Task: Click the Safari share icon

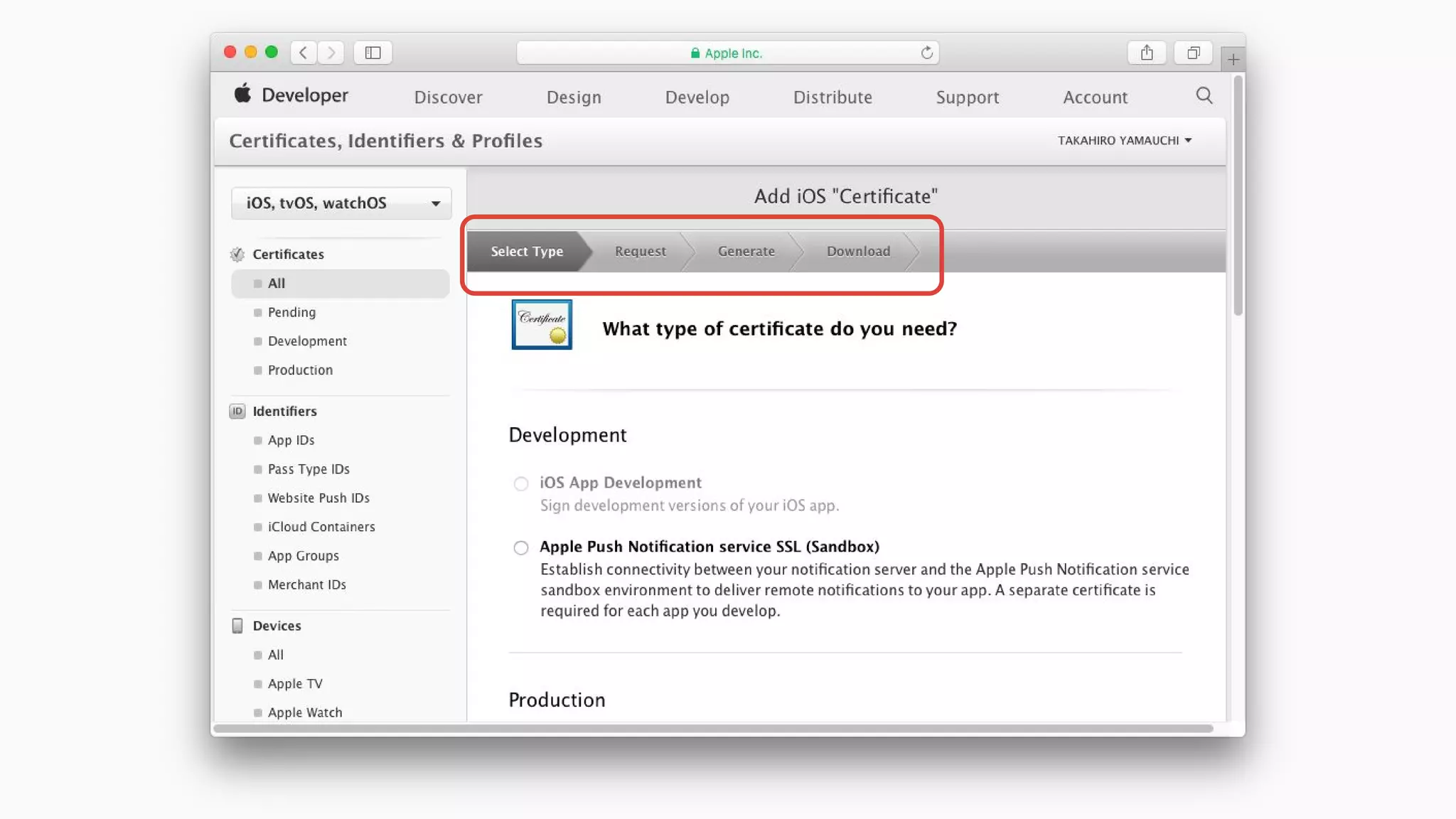Action: coord(1146,53)
